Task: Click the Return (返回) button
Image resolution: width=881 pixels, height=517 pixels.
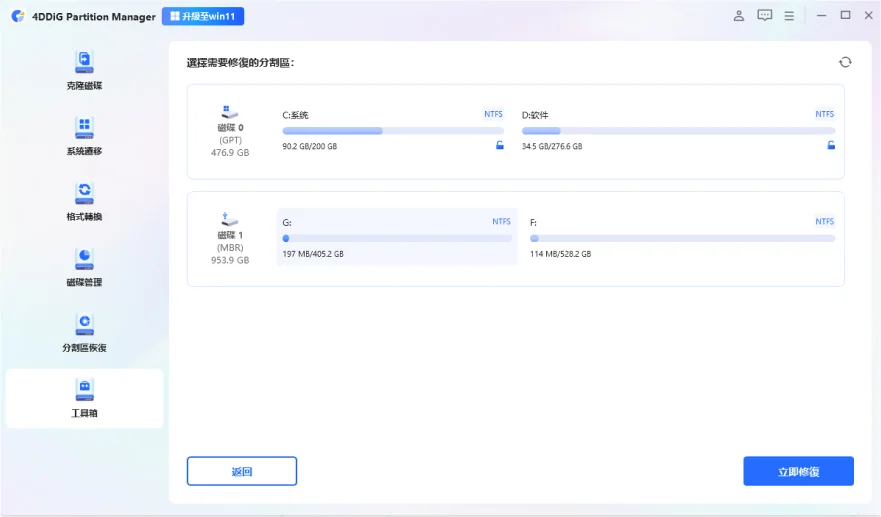Action: point(242,471)
